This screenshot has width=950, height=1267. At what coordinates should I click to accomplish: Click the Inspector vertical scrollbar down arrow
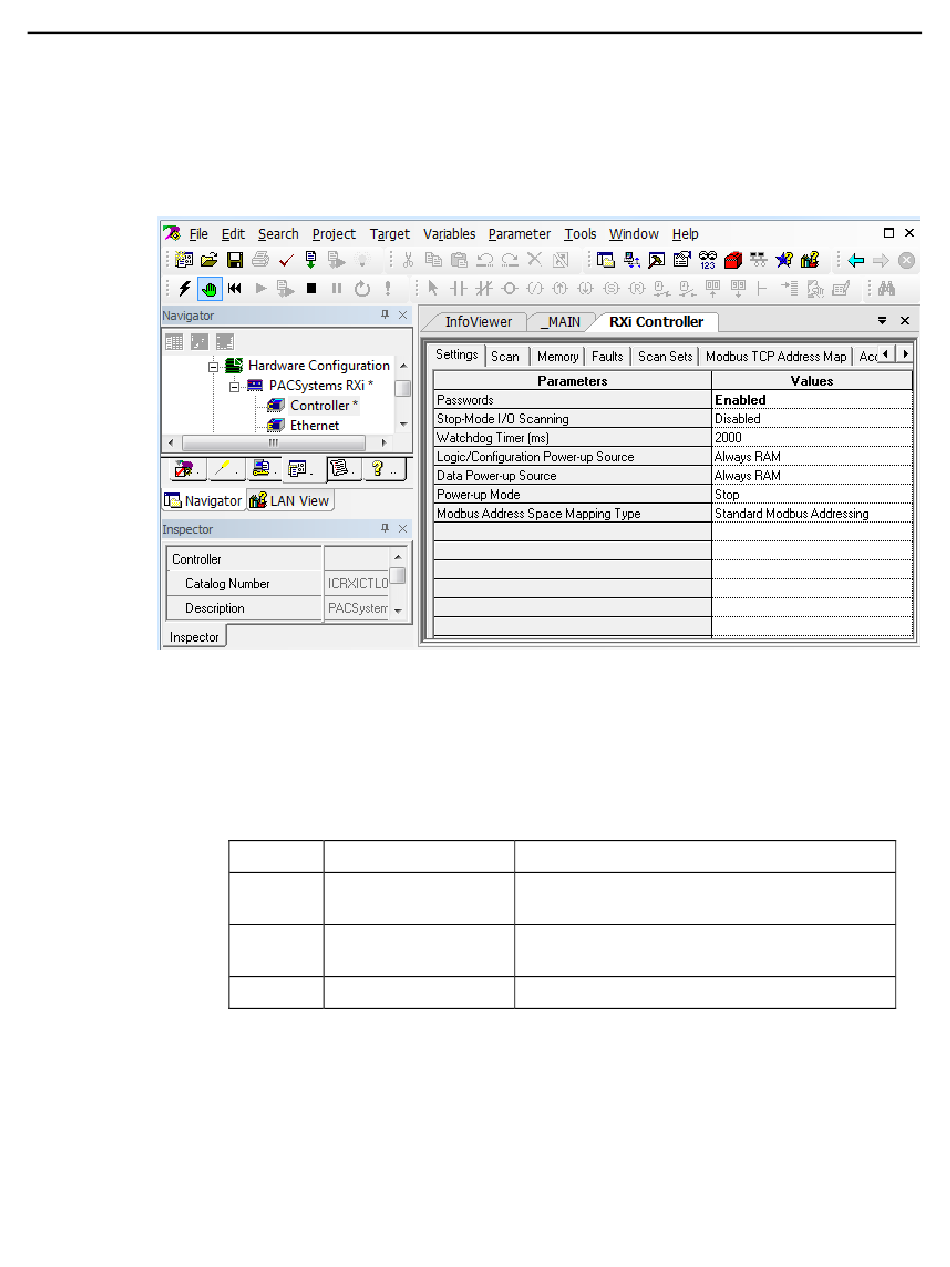coord(398,611)
